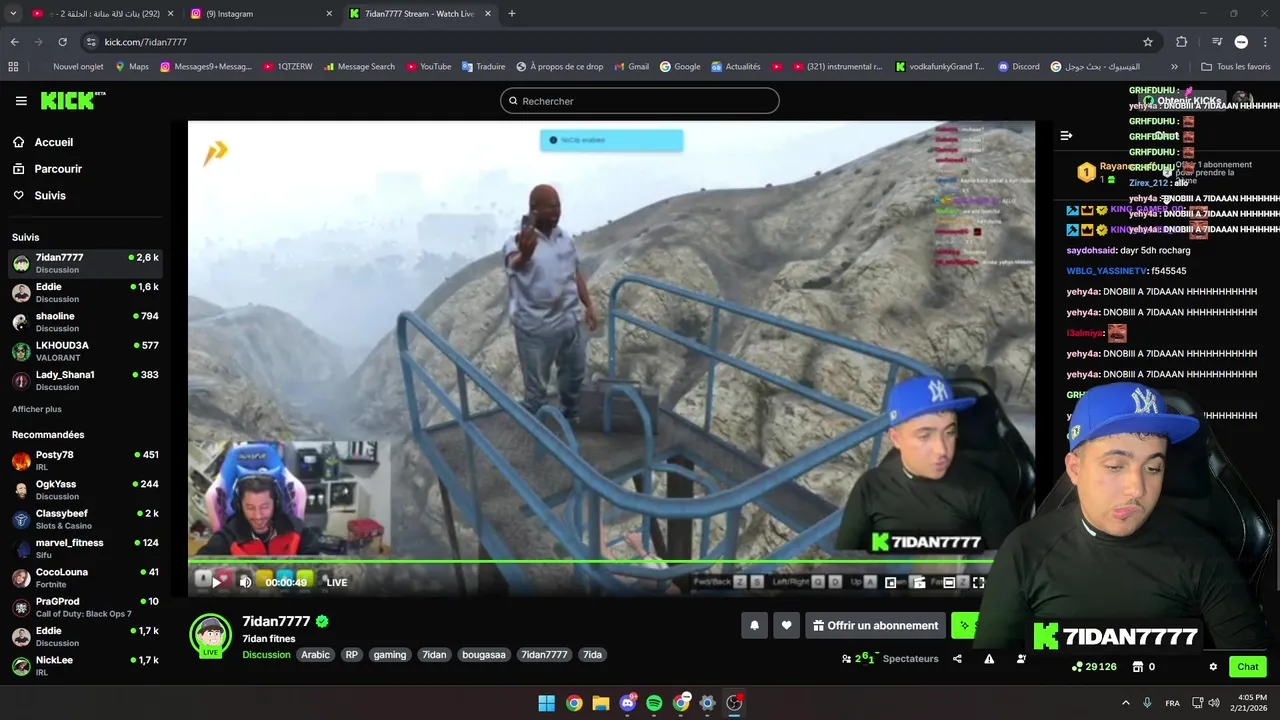The height and width of the screenshot is (720, 1280).
Task: Switch to the Instagram browser tab
Action: pos(260,14)
